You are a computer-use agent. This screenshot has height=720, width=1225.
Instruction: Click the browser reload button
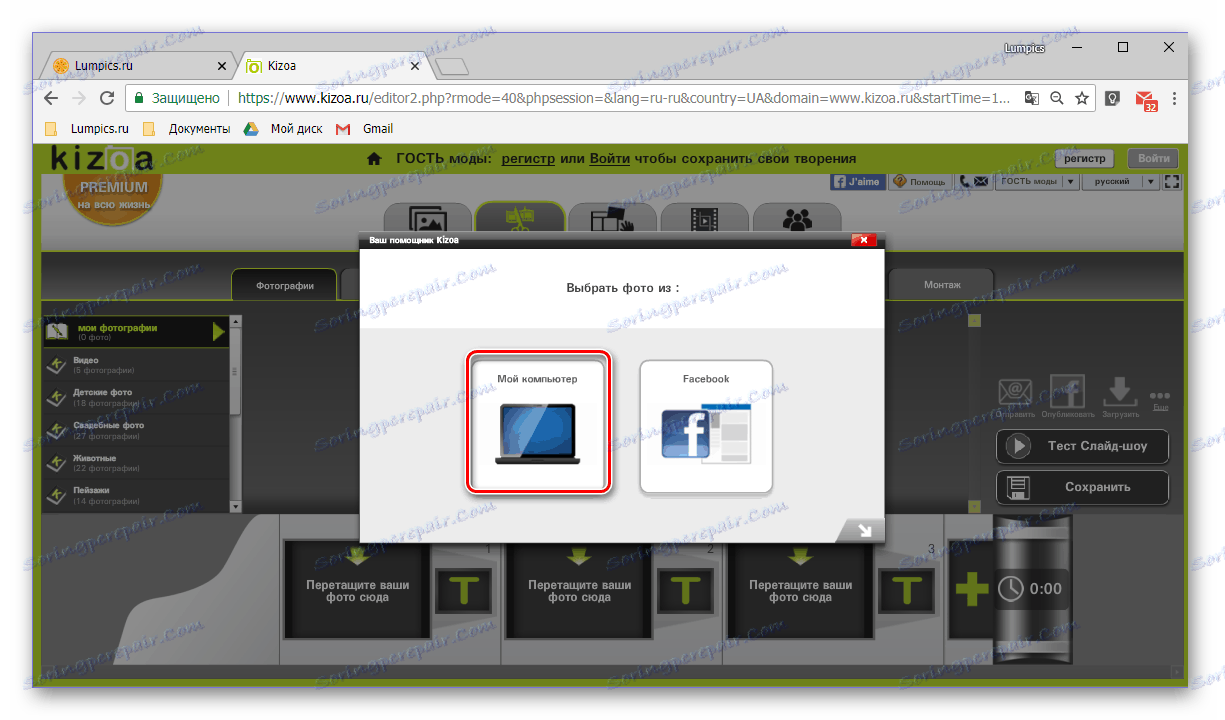[107, 98]
